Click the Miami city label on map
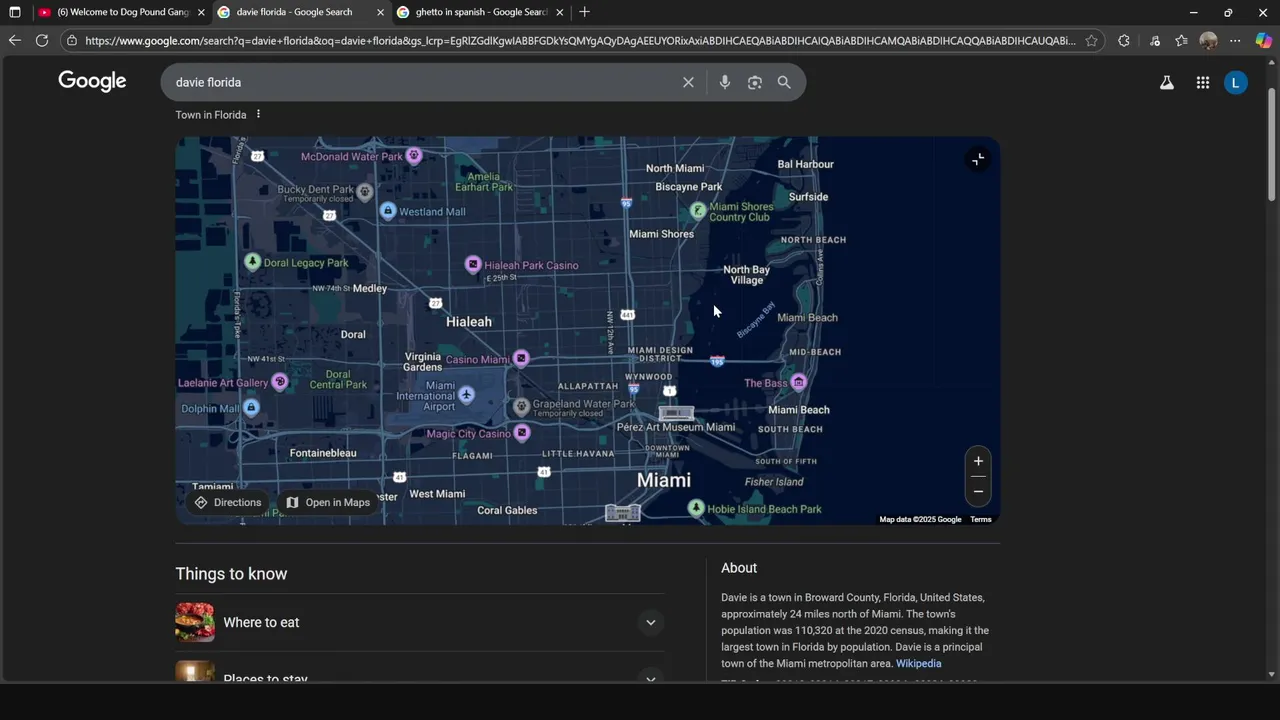The height and width of the screenshot is (720, 1280). [x=664, y=480]
